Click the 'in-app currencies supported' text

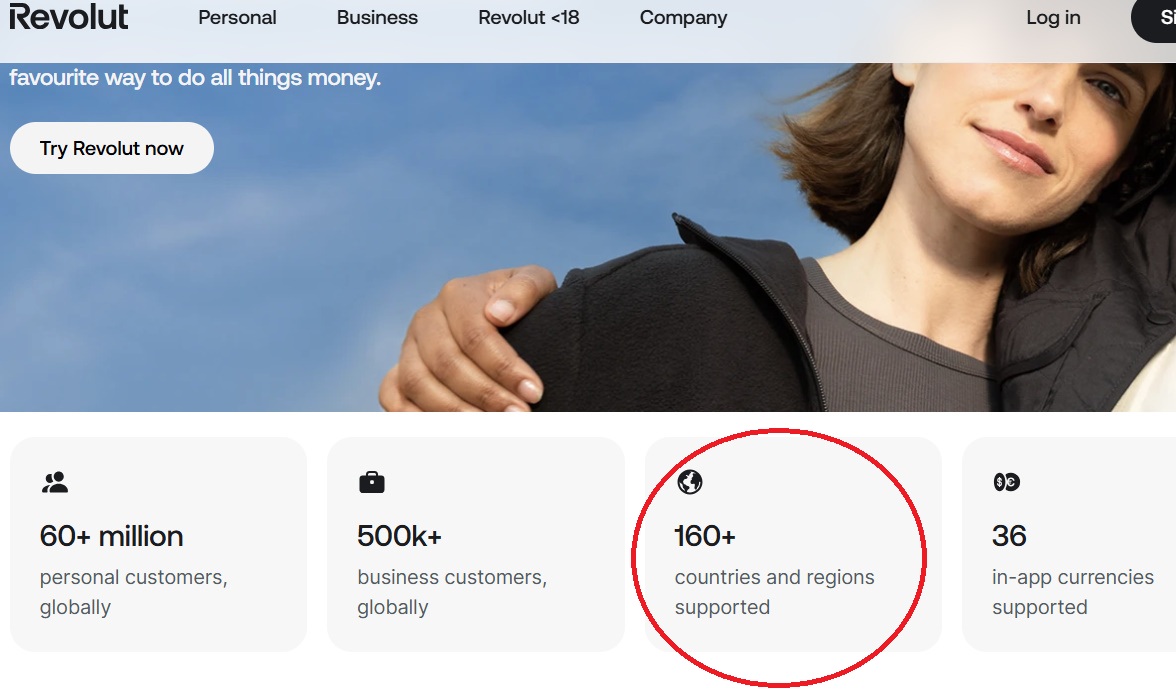coord(1072,592)
